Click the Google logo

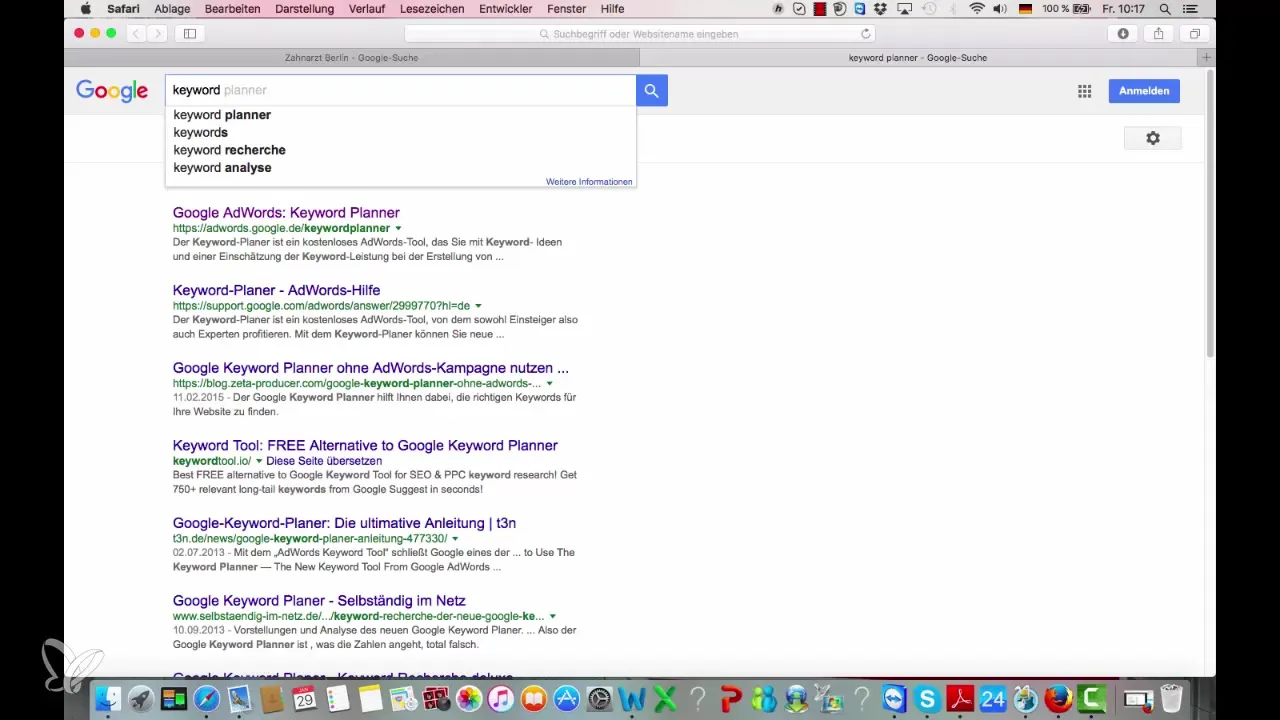(112, 91)
